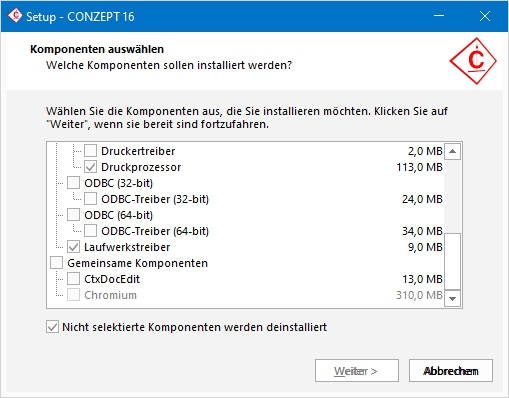
Task: Toggle 'Nicht selektierte Komponenten werden deinstalliert'
Action: click(52, 327)
